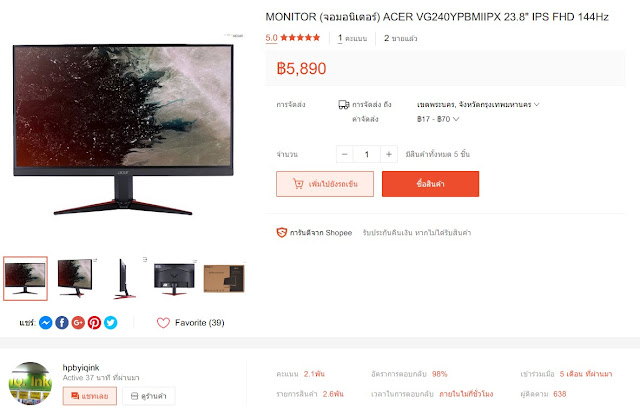Expand the ฿17 - ฿70 shipping fee dropdown

coord(438,119)
